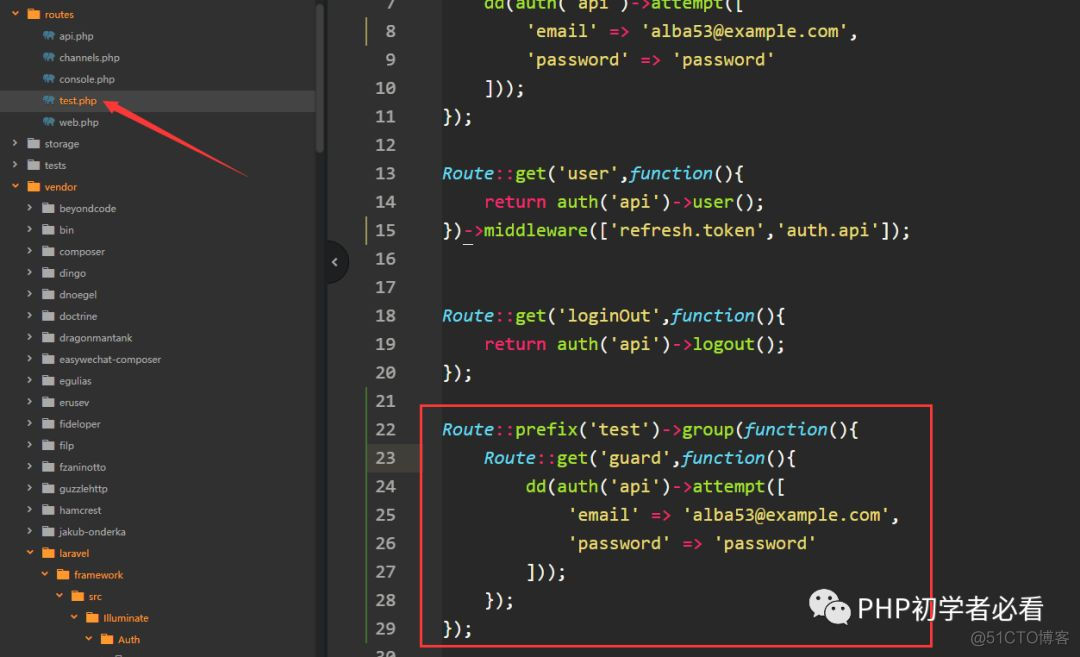Screen dimensions: 1080x657
Task: Open api.php in the sidebar
Action: [x=76, y=36]
